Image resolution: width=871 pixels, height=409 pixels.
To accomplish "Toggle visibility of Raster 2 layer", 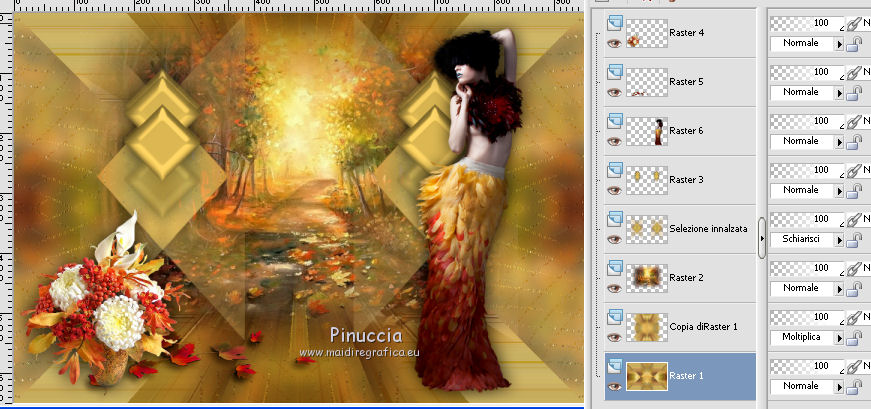I will (x=614, y=288).
